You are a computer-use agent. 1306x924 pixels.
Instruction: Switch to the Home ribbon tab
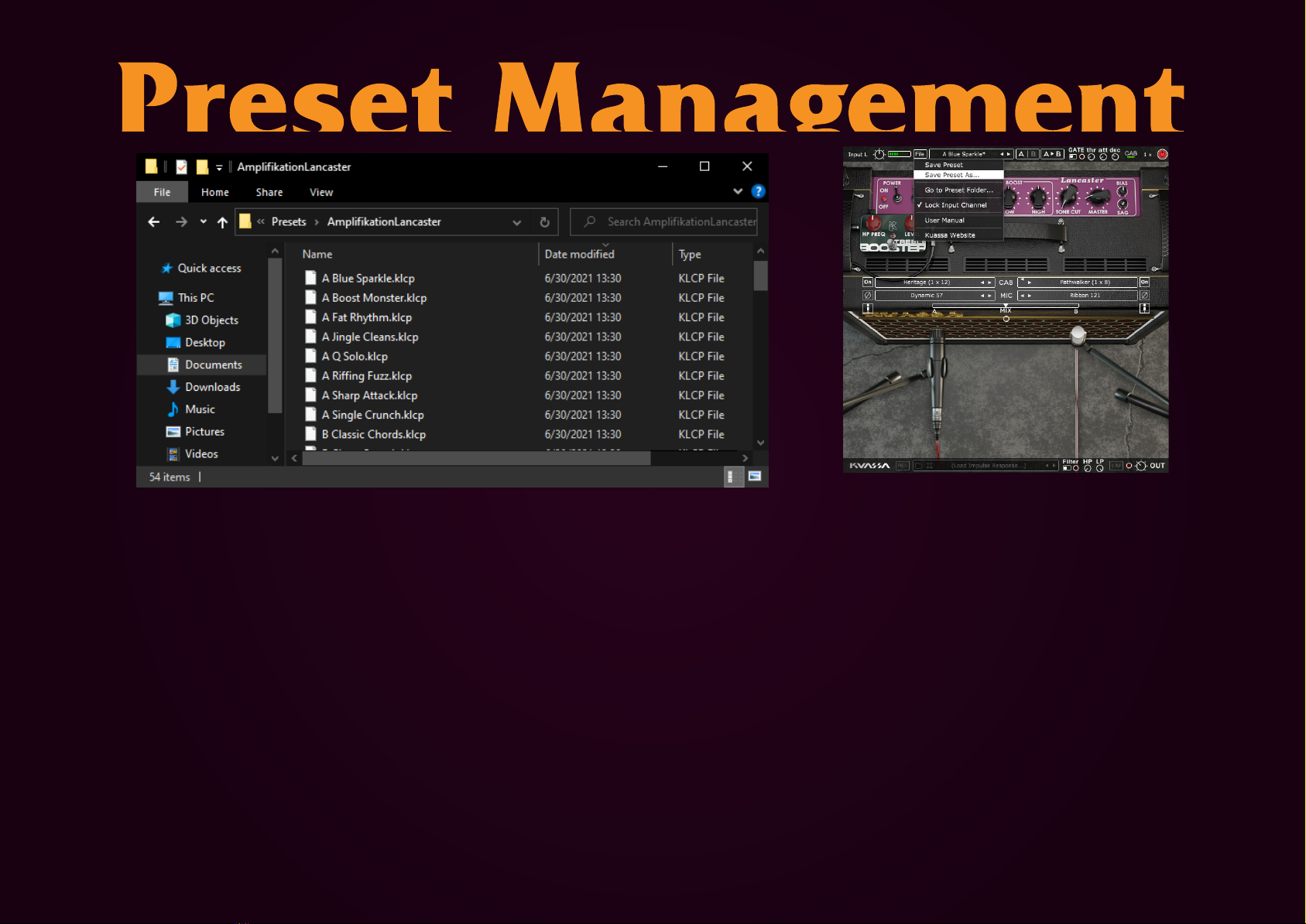(214, 192)
